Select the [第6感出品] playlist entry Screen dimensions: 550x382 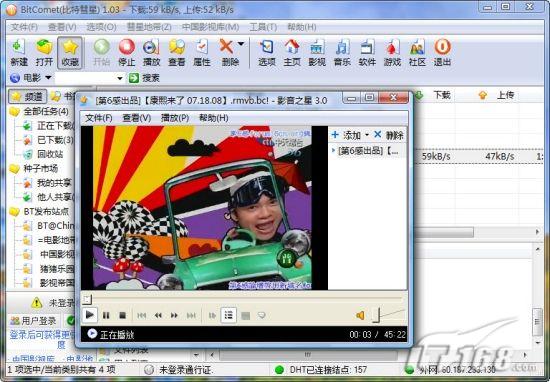click(x=368, y=151)
